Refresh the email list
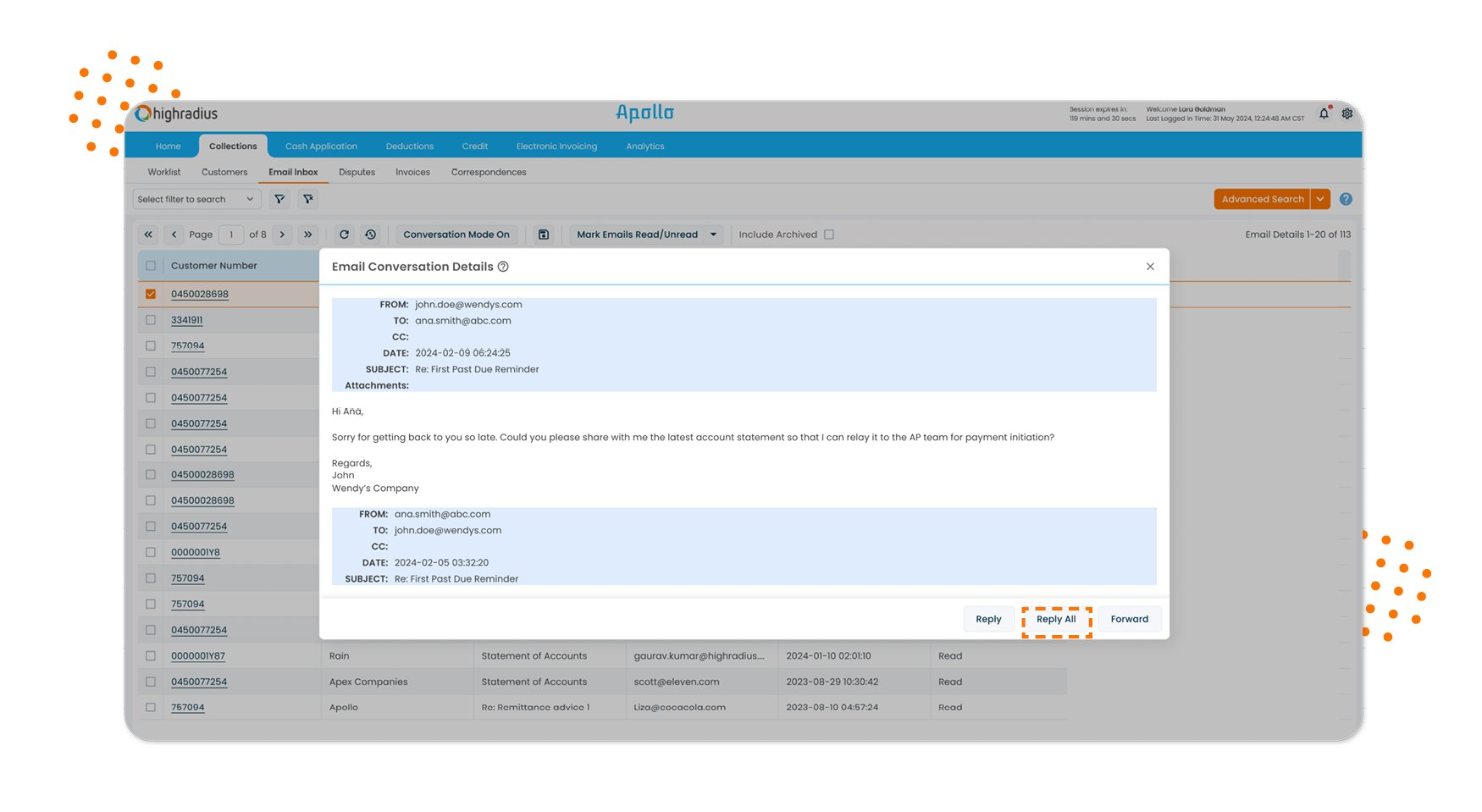The height and width of the screenshot is (812, 1482). [344, 235]
